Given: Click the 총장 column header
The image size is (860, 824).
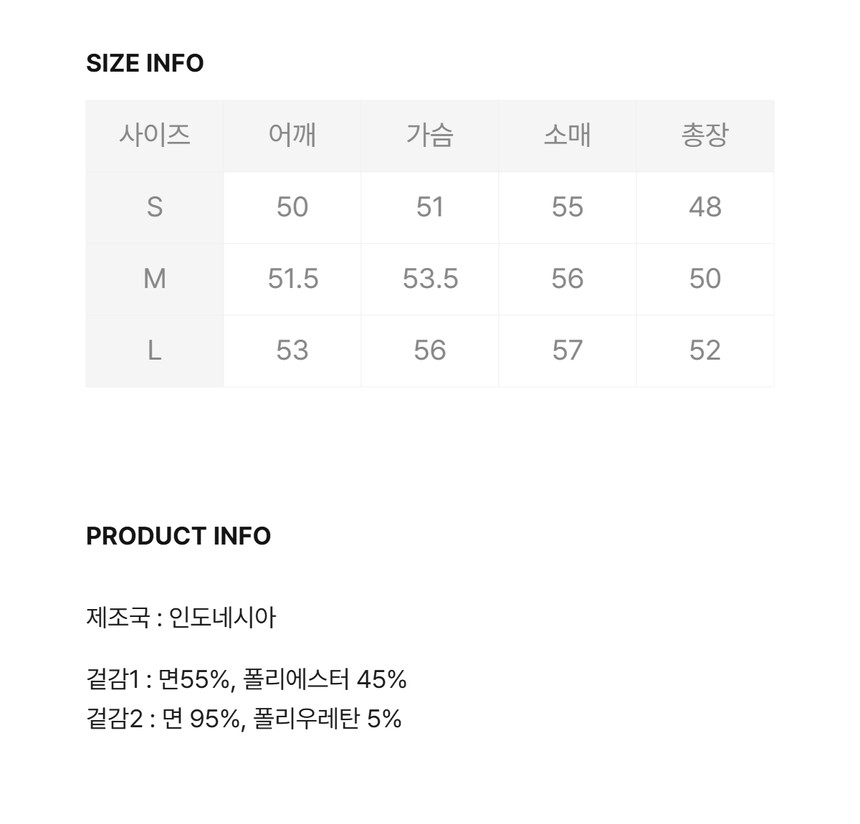Looking at the screenshot, I should pos(705,135).
